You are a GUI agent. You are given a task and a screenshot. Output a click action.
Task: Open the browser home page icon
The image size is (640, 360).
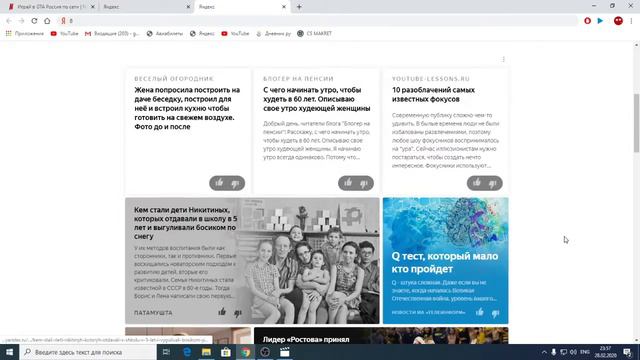(x=47, y=21)
